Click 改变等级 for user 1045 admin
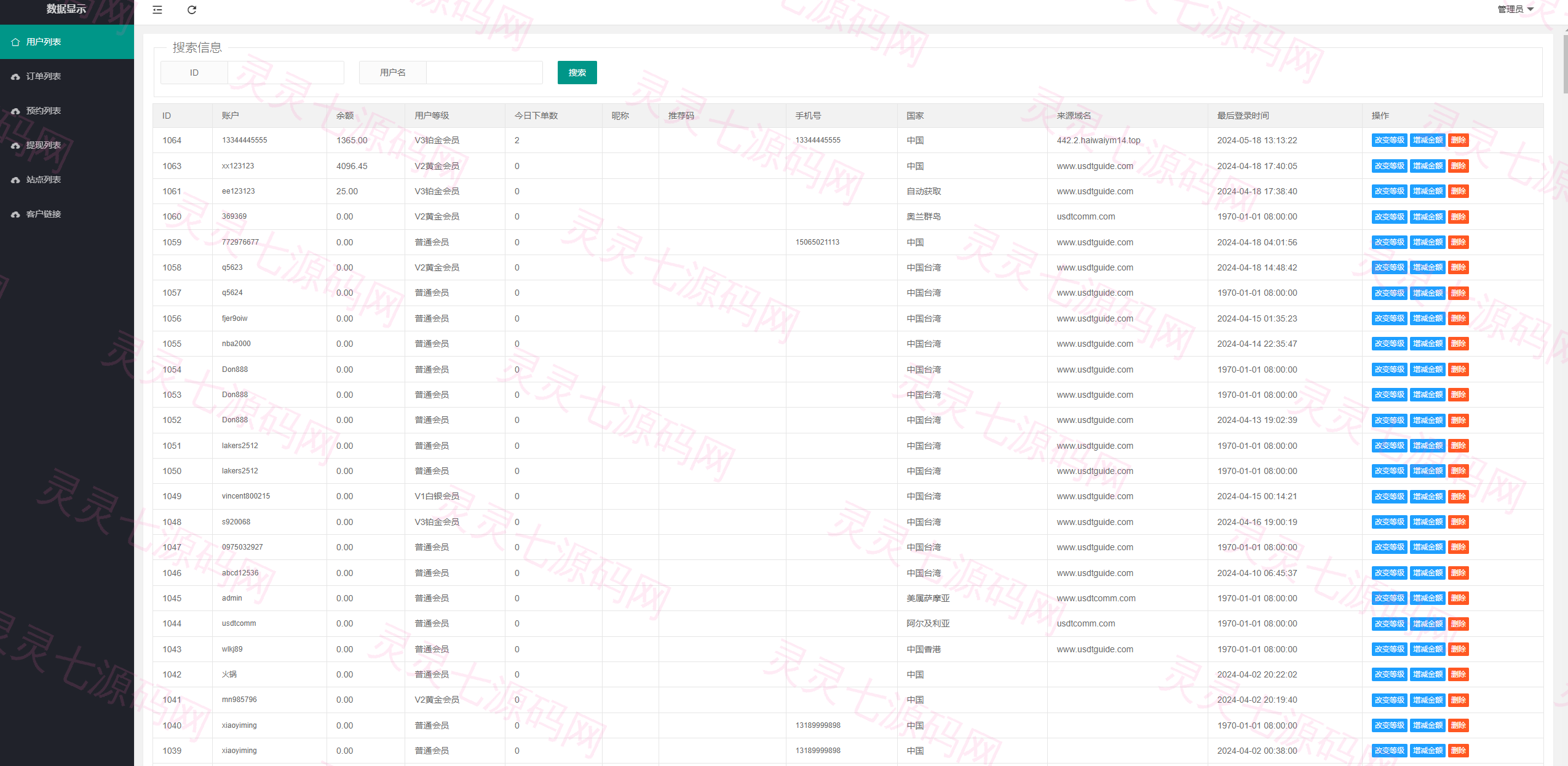The height and width of the screenshot is (766, 1568). 1389,598
